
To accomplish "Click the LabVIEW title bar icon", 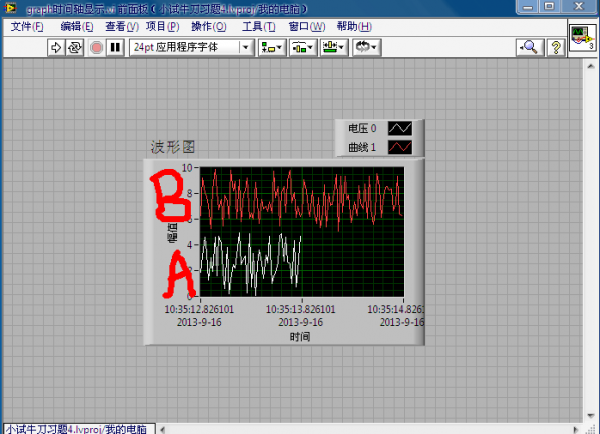I will (10, 8).
